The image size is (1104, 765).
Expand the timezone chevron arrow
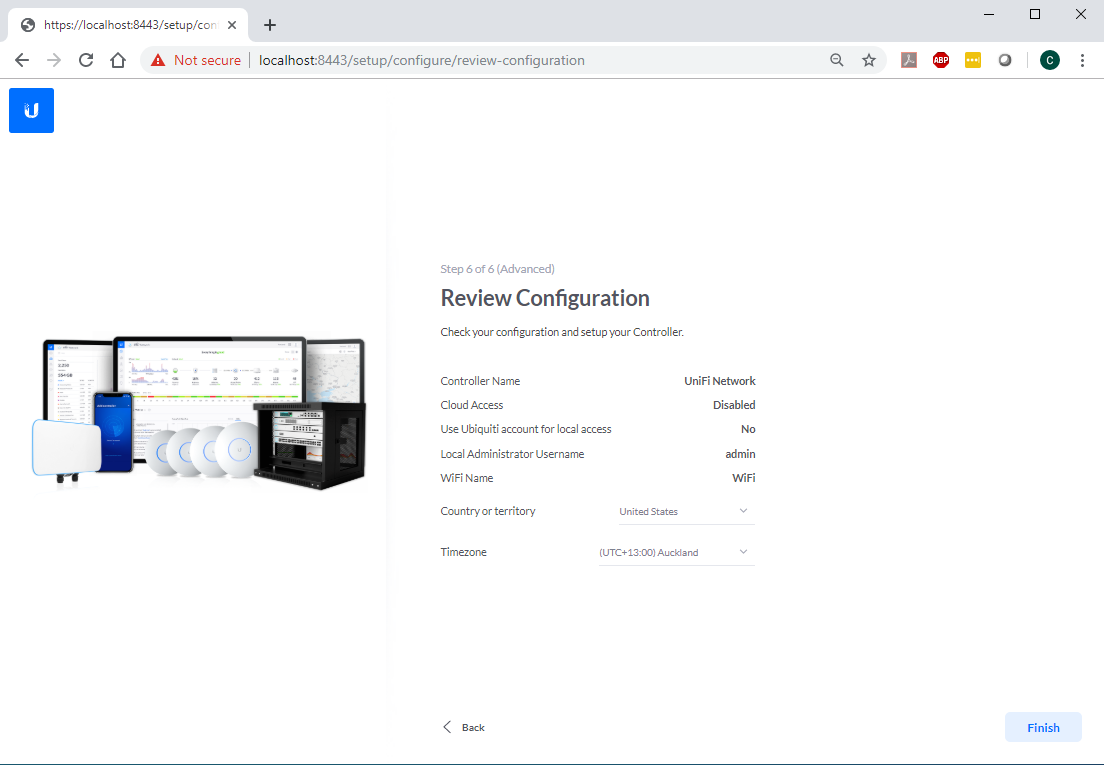click(744, 552)
